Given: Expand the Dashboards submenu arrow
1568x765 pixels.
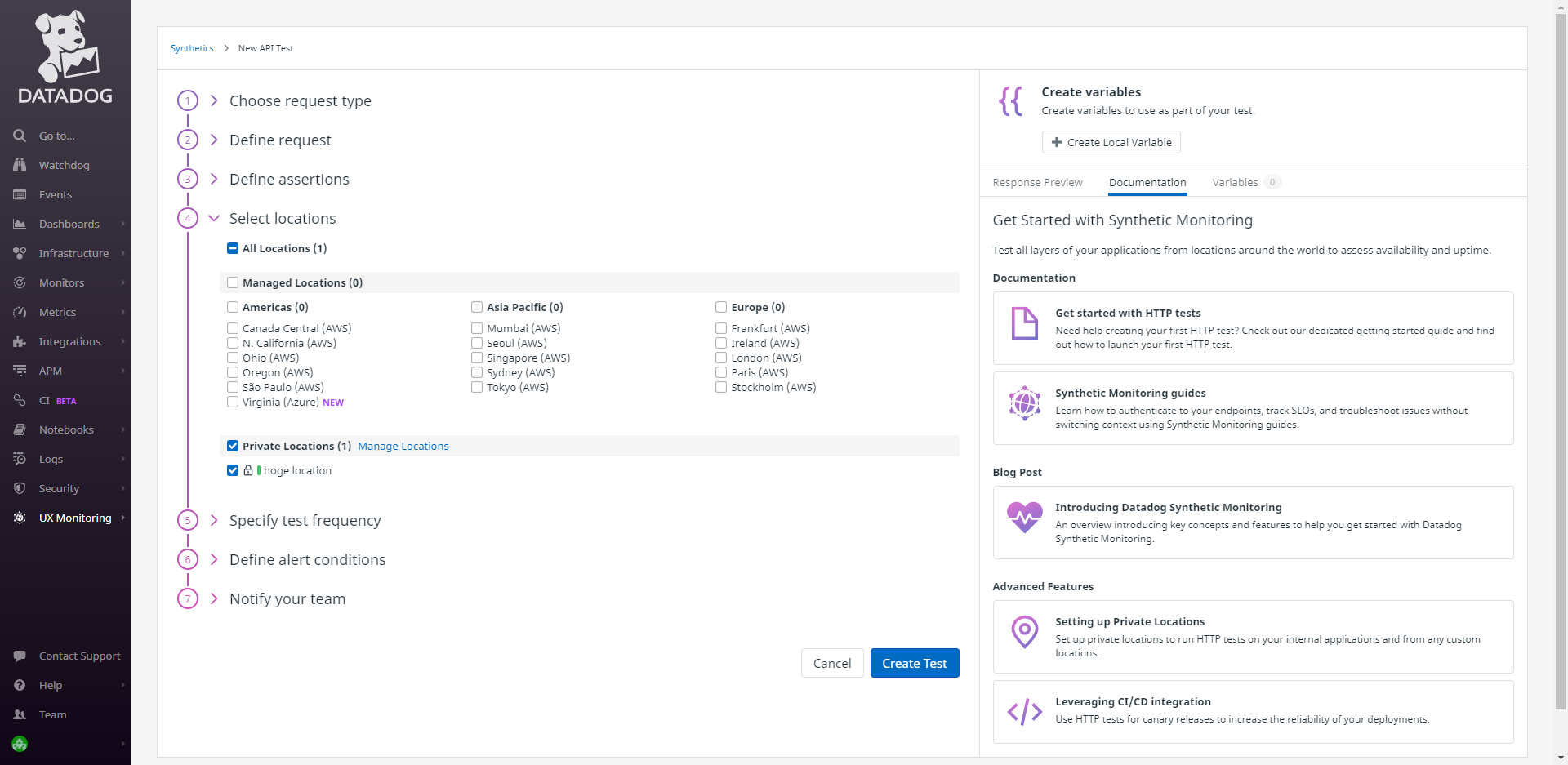Looking at the screenshot, I should coord(123,224).
